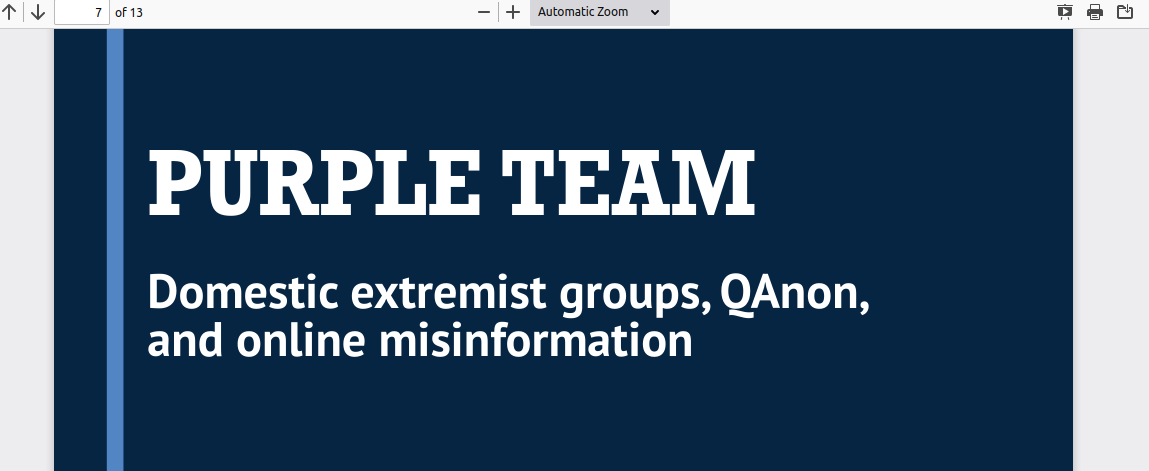
Task: Open the Automatic Zoom dropdown
Action: (x=599, y=12)
